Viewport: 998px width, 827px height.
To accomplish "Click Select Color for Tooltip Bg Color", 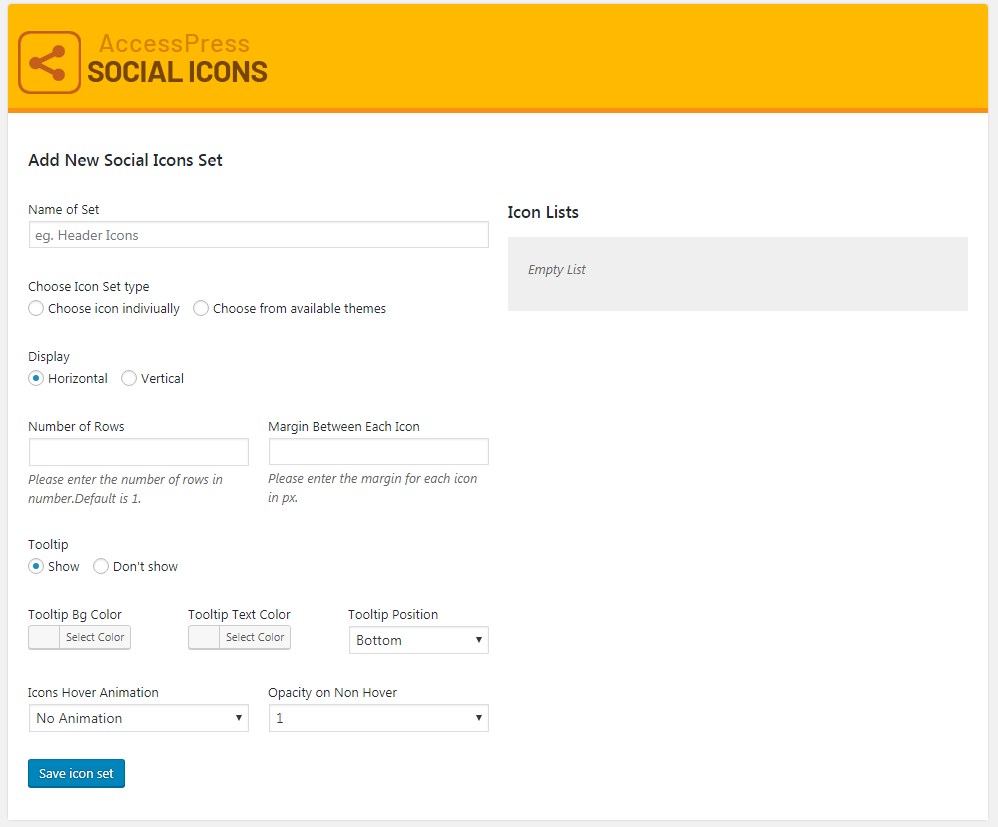I will tap(95, 637).
